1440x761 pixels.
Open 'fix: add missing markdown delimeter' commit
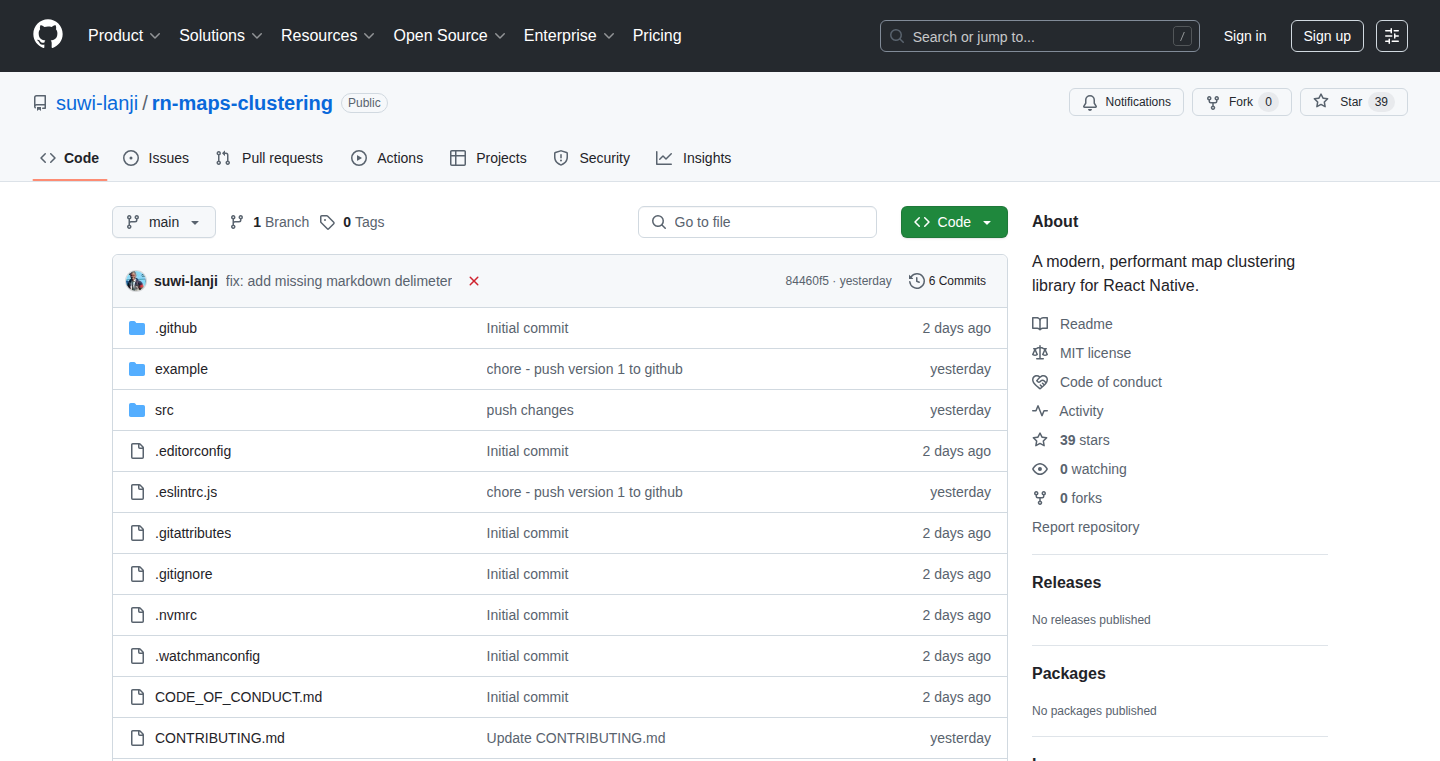click(x=339, y=281)
